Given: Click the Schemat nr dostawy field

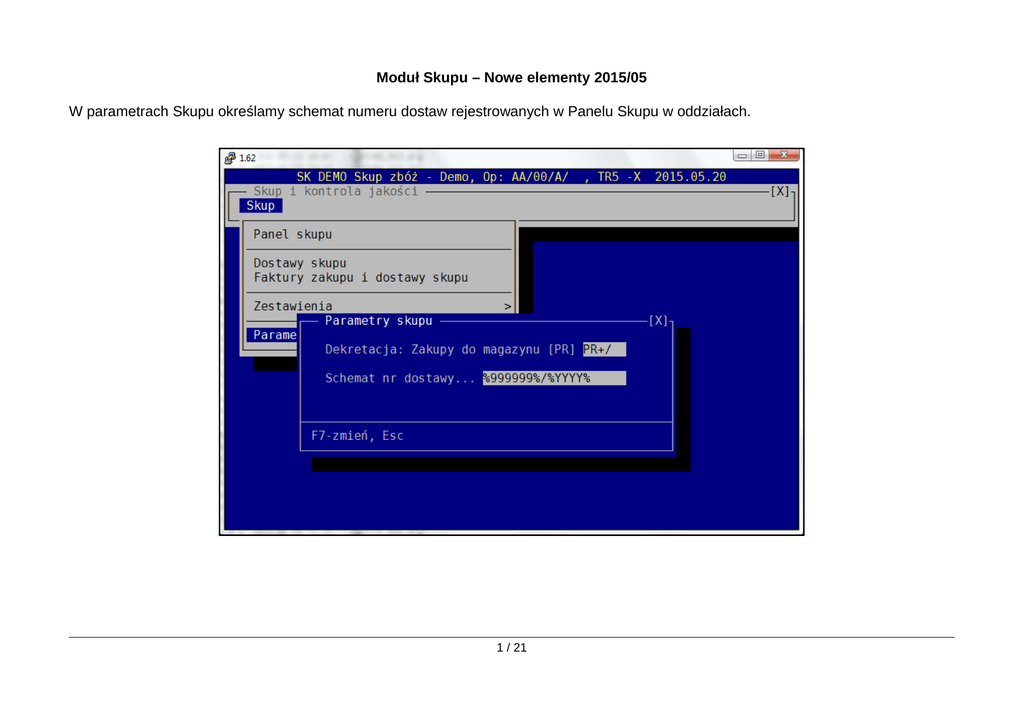Looking at the screenshot, I should 553,378.
